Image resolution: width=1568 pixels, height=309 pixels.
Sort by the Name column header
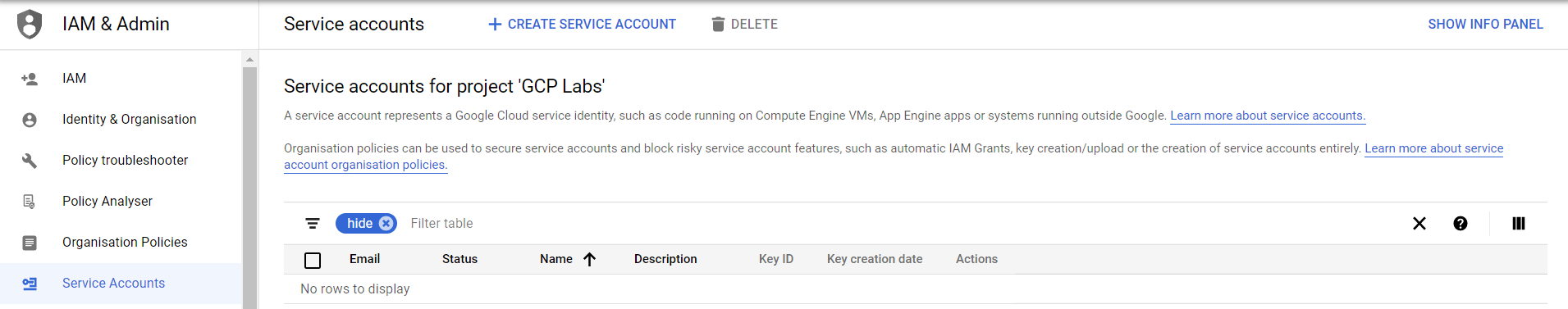556,259
